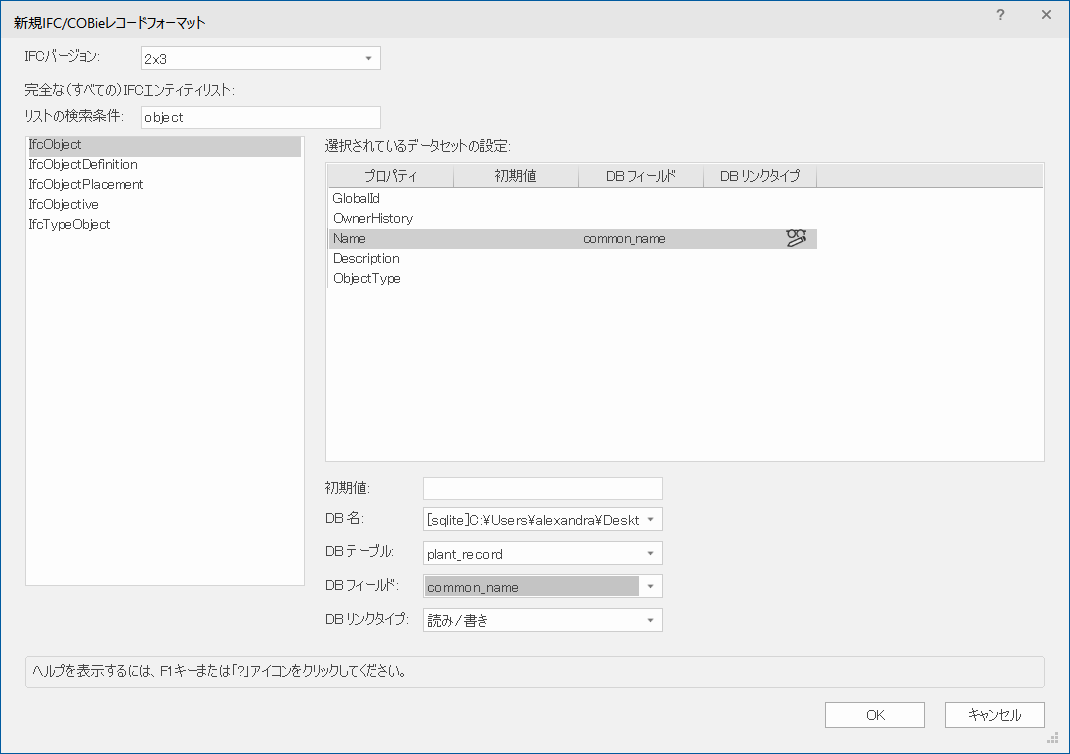The image size is (1070, 754).
Task: Choose IfcObjective from the entity list
Action: 64,205
